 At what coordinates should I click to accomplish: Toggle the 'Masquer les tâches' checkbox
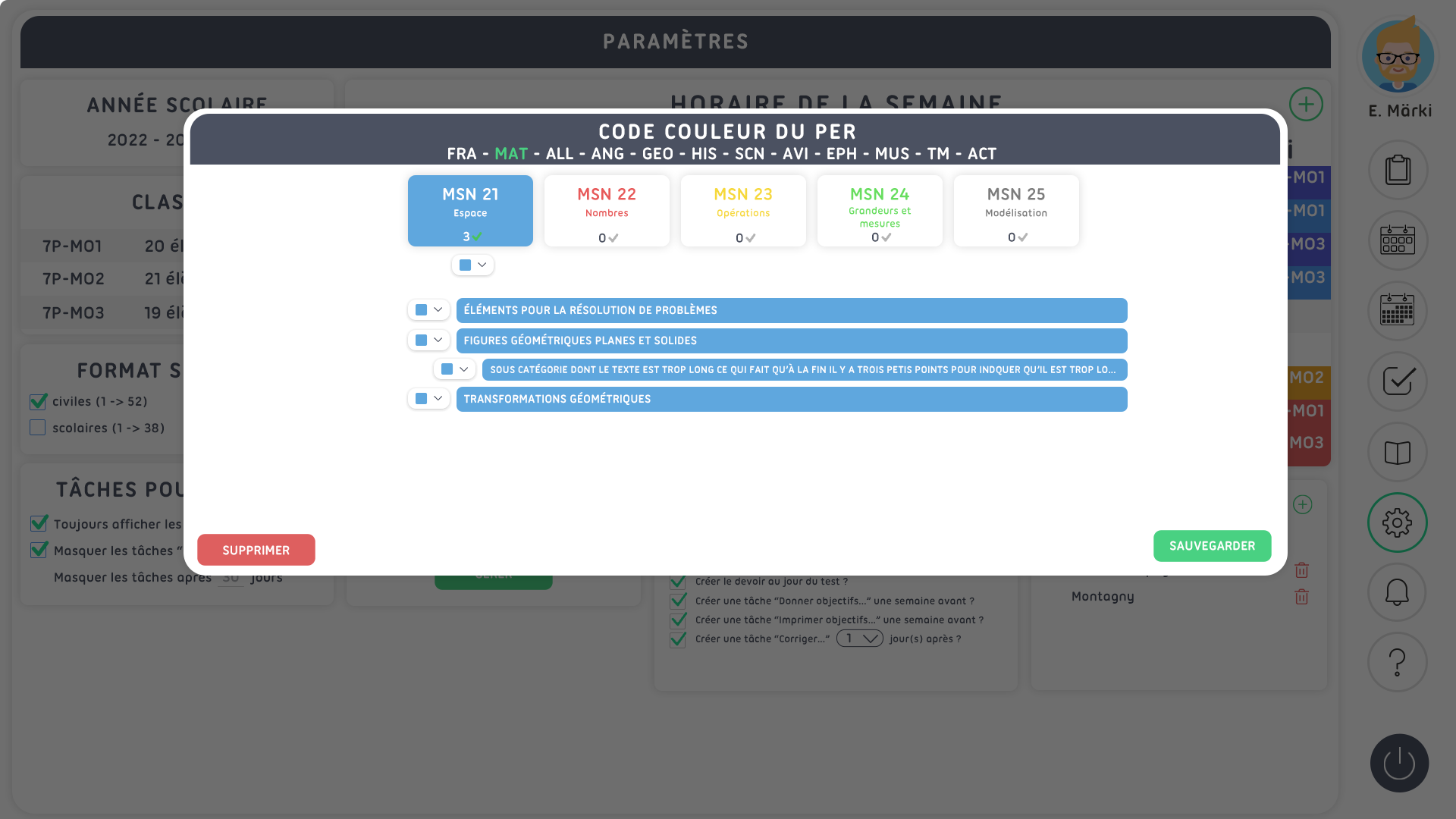click(39, 551)
